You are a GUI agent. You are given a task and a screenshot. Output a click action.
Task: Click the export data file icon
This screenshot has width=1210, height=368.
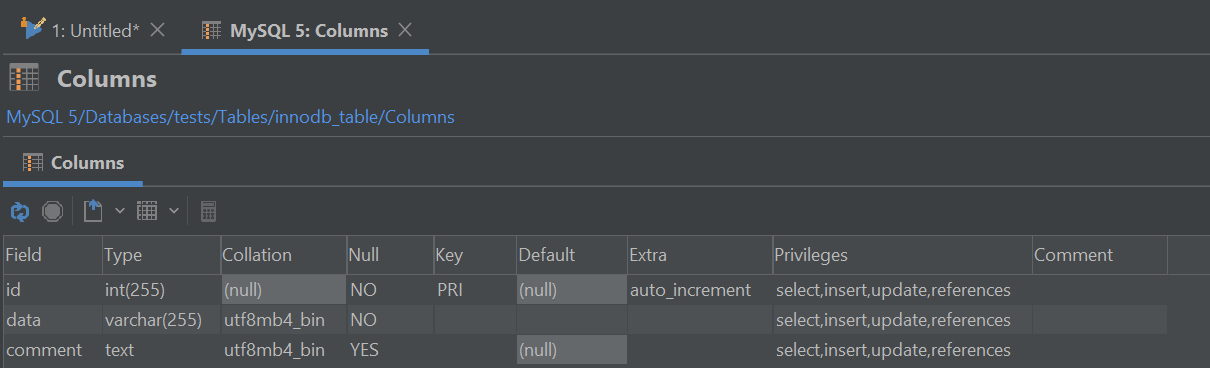point(93,211)
